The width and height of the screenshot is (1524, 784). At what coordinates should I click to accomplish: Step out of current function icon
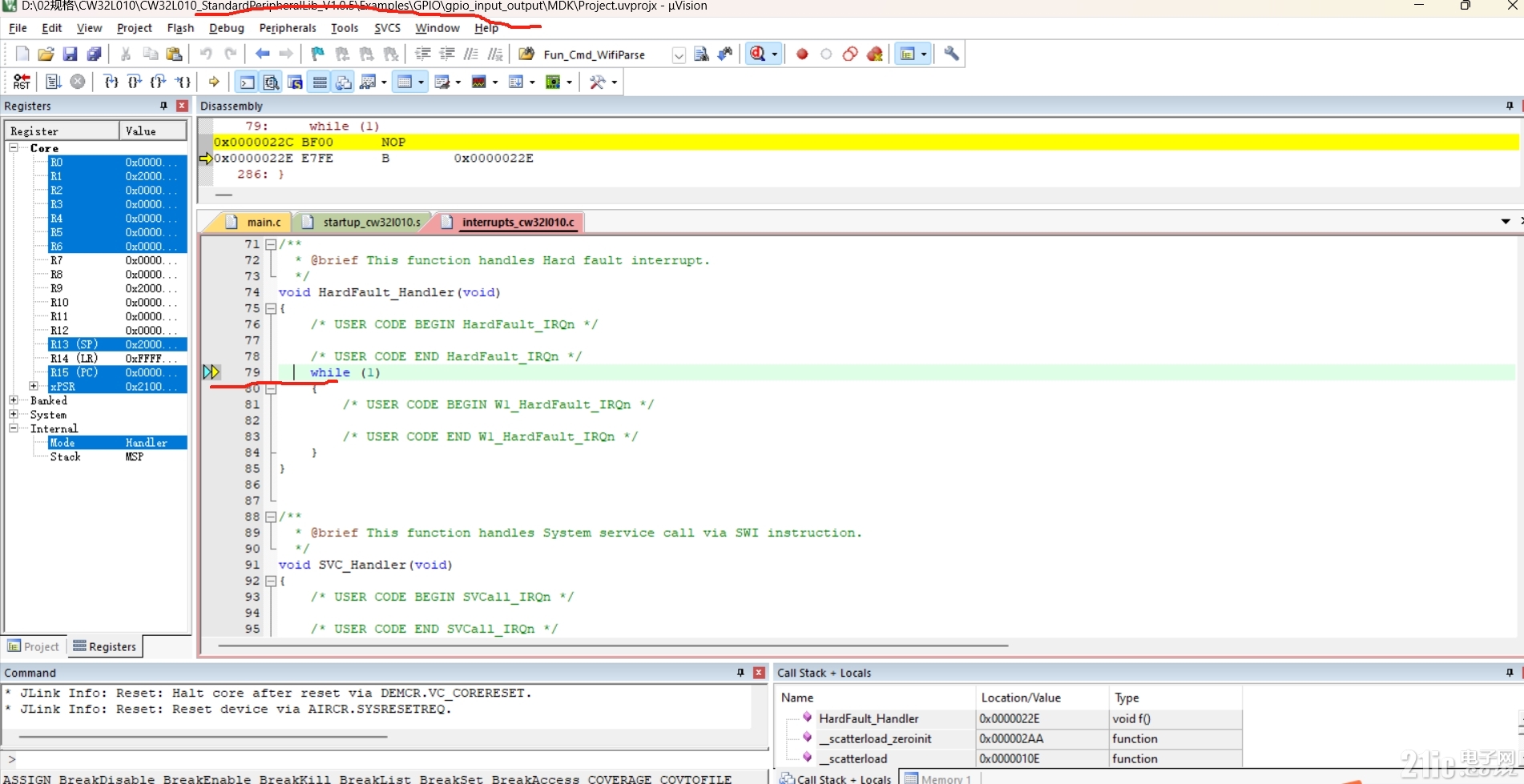point(159,82)
